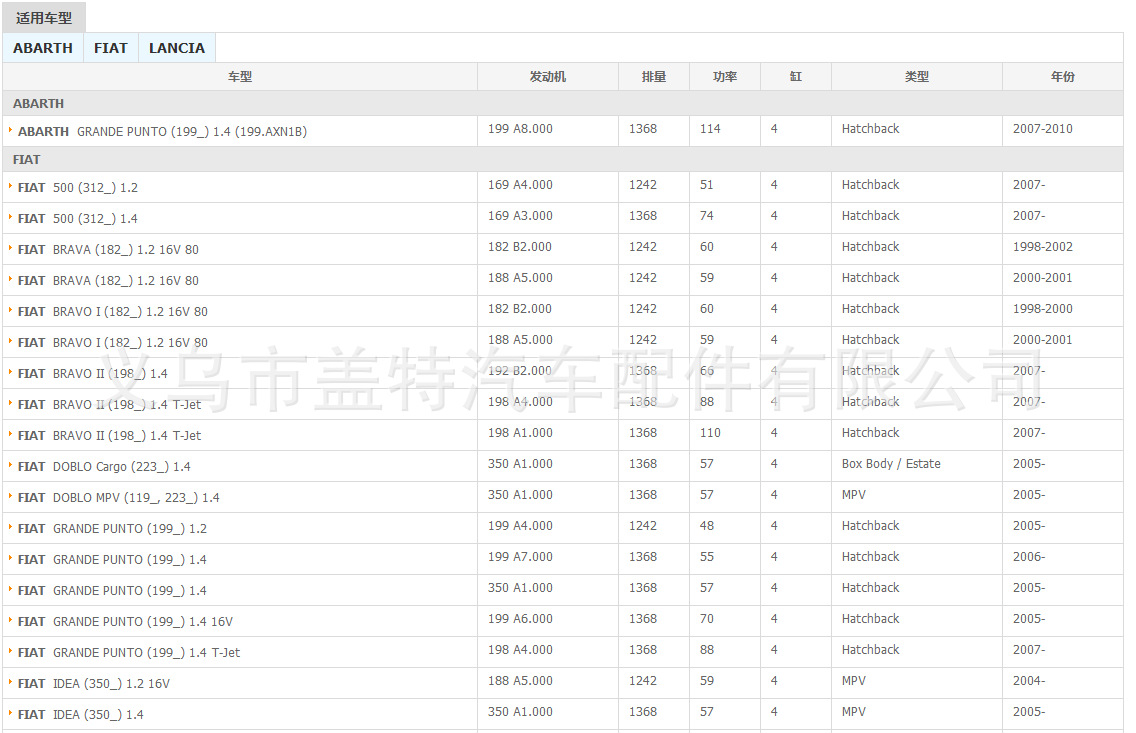Viewport: 1136px width, 733px height.
Task: Click the 类型 column header
Action: tap(916, 77)
